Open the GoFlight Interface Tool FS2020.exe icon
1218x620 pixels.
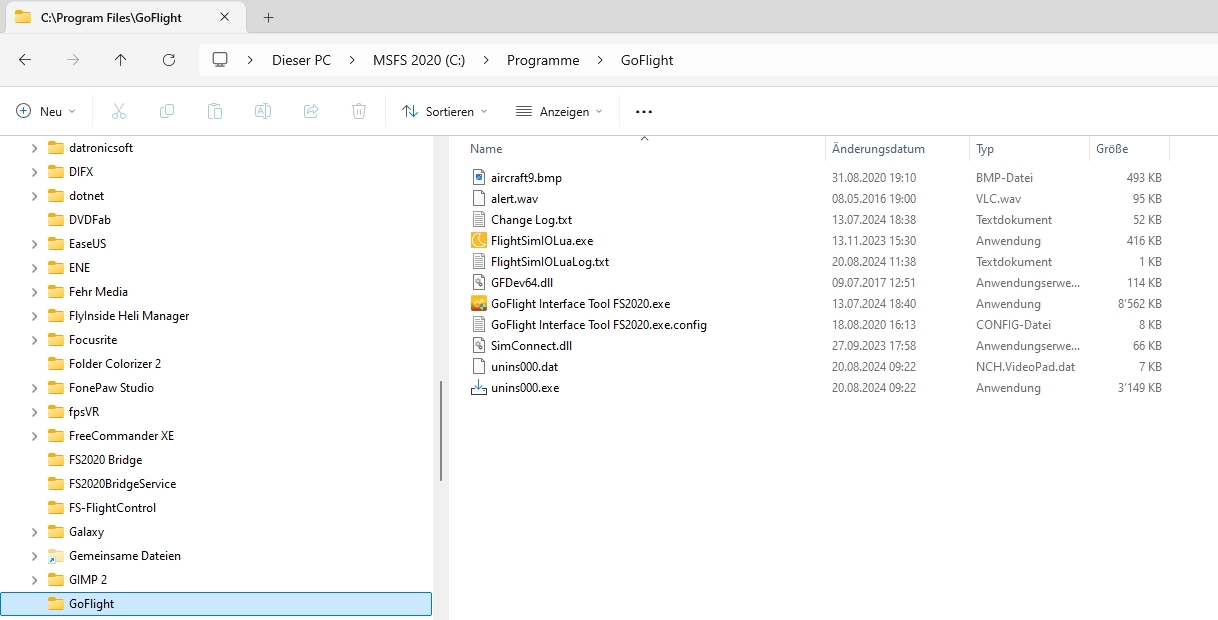coord(479,304)
